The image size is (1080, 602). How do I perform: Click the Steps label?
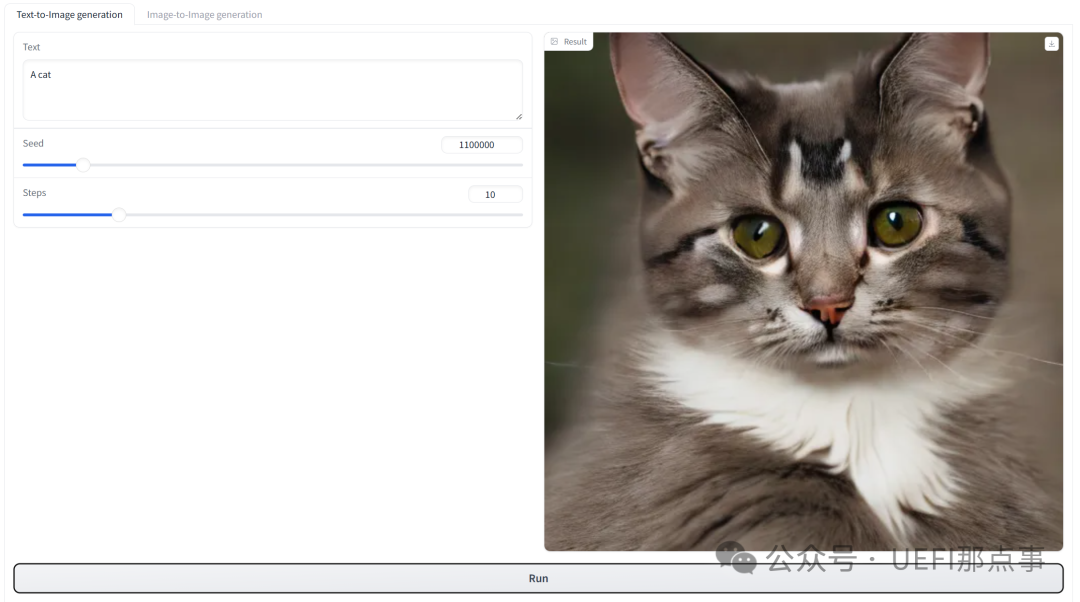click(x=35, y=192)
